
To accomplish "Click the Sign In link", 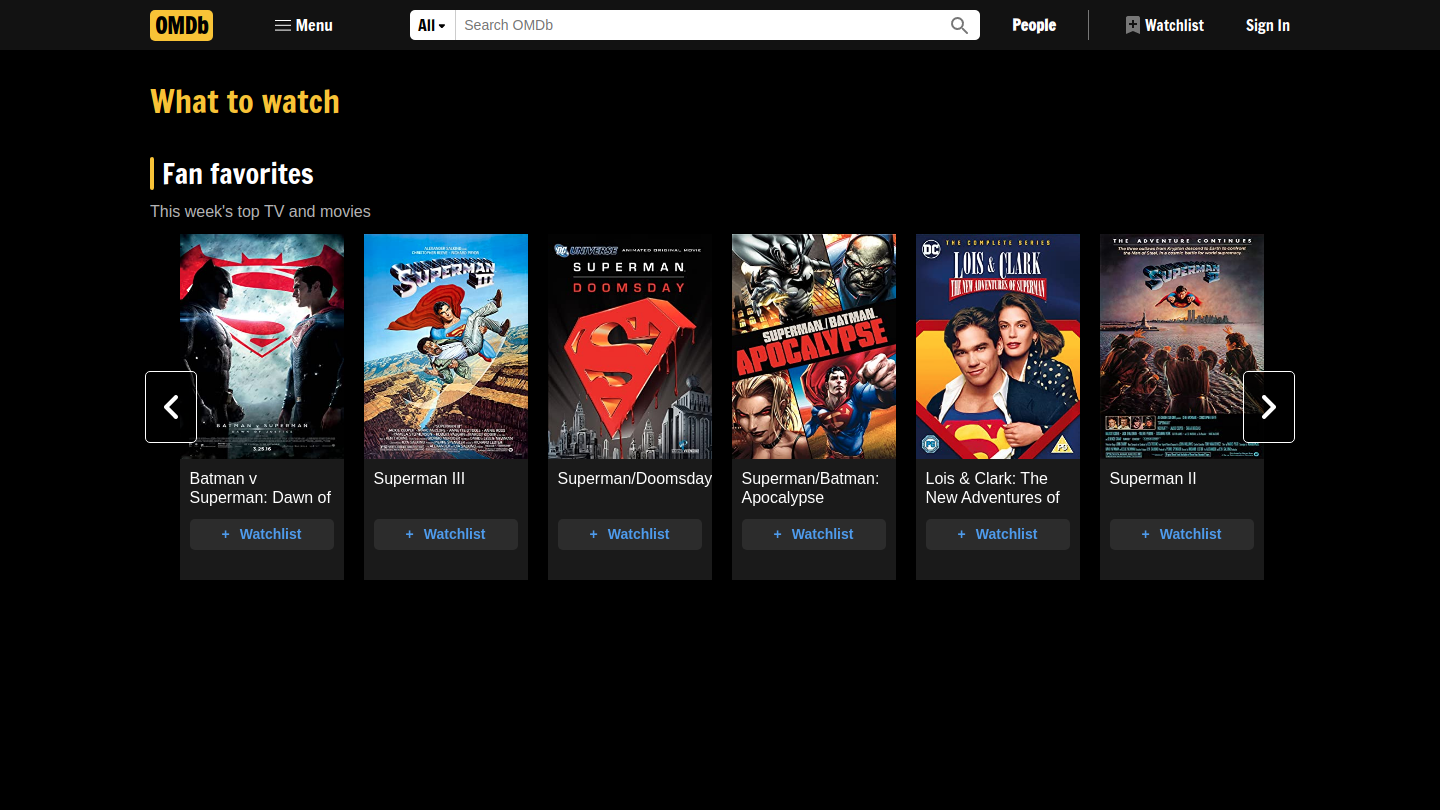I will pos(1267,25).
